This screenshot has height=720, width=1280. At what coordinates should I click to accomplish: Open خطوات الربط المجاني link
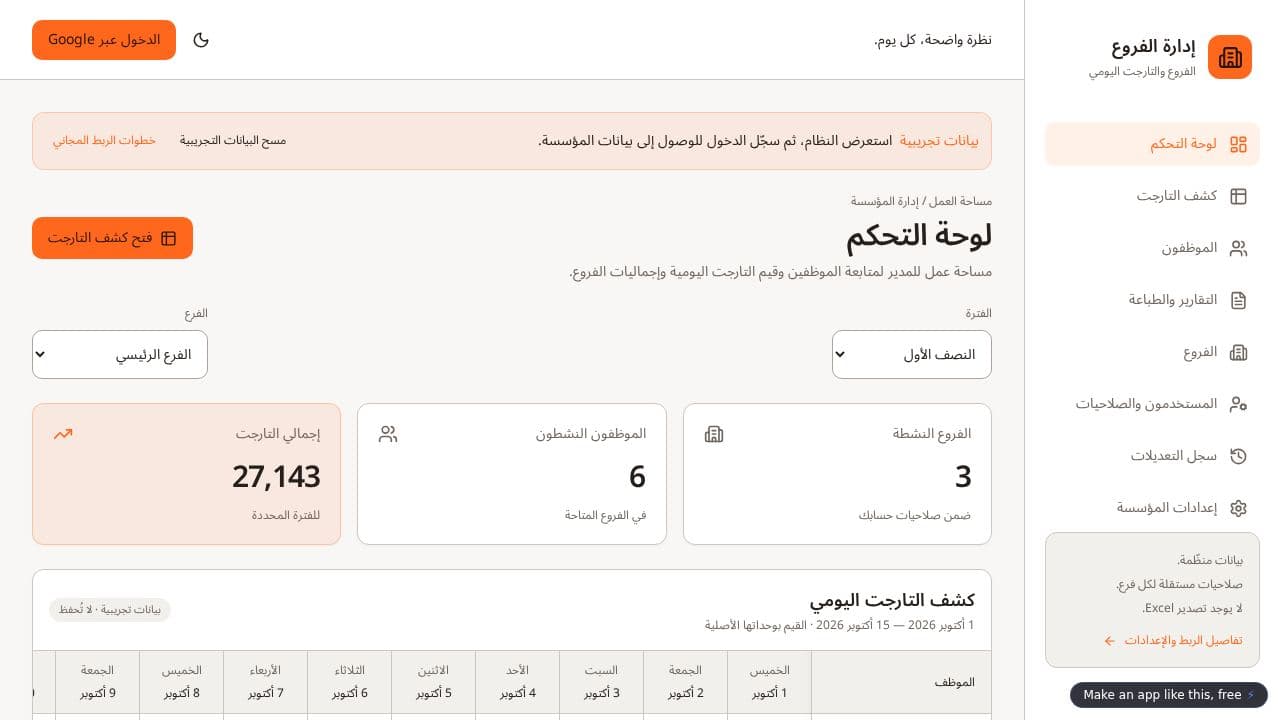[105, 140]
